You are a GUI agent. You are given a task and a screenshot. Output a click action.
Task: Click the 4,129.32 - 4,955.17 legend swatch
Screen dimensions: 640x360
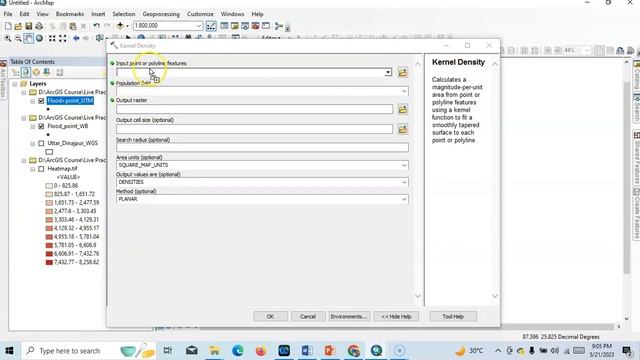point(49,228)
